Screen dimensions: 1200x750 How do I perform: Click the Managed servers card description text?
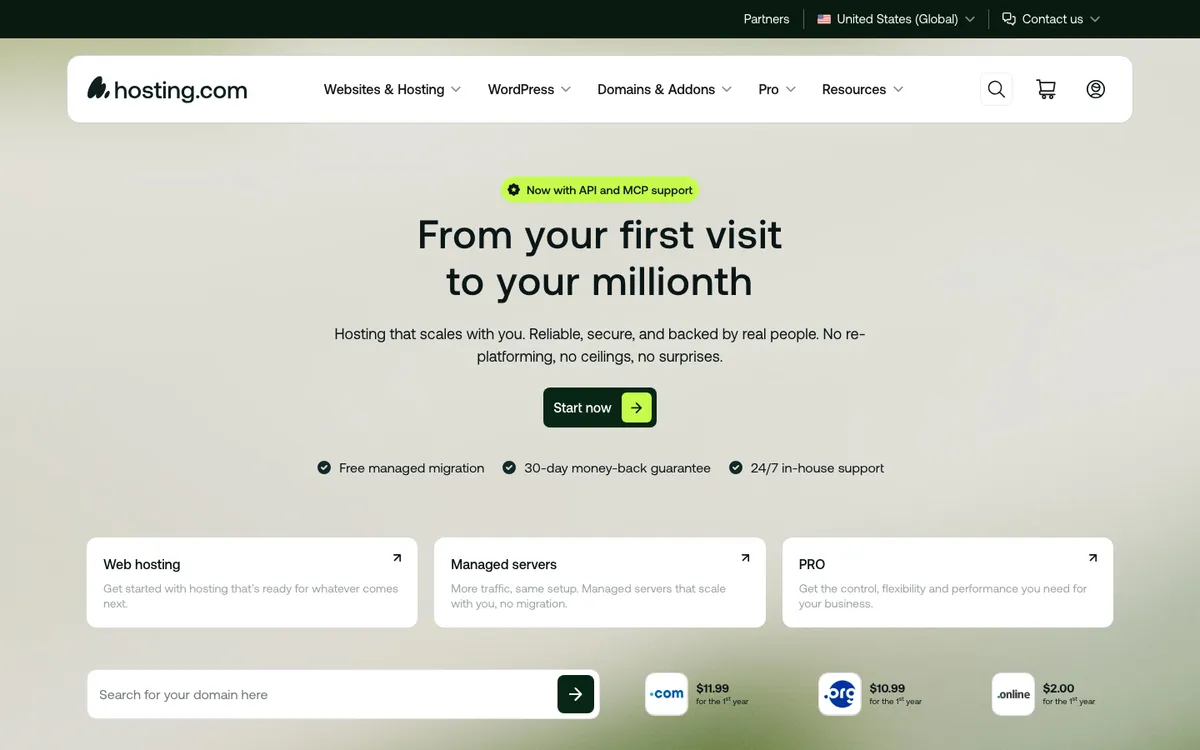pos(588,596)
